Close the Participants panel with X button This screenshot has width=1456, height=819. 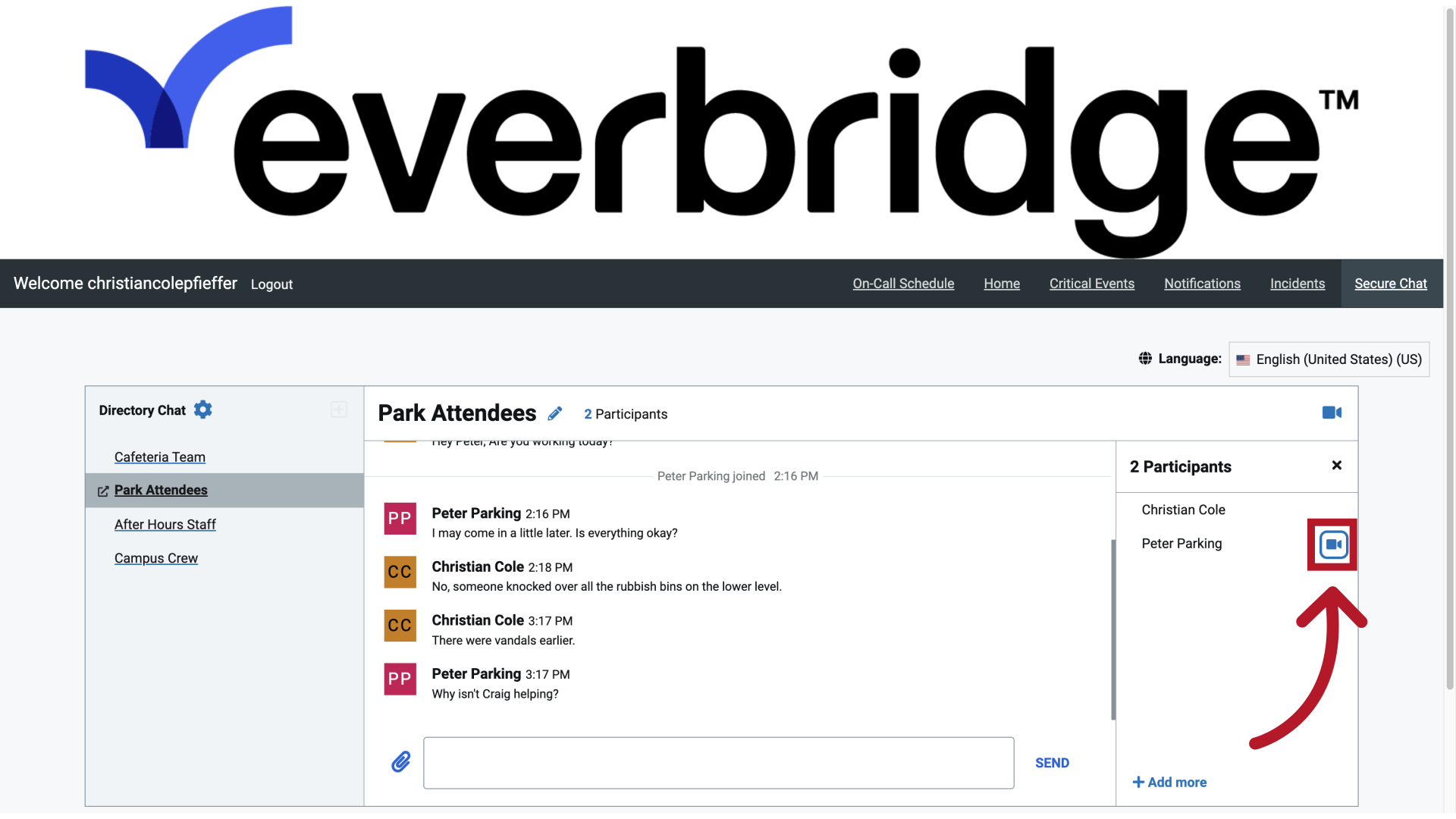point(1337,465)
